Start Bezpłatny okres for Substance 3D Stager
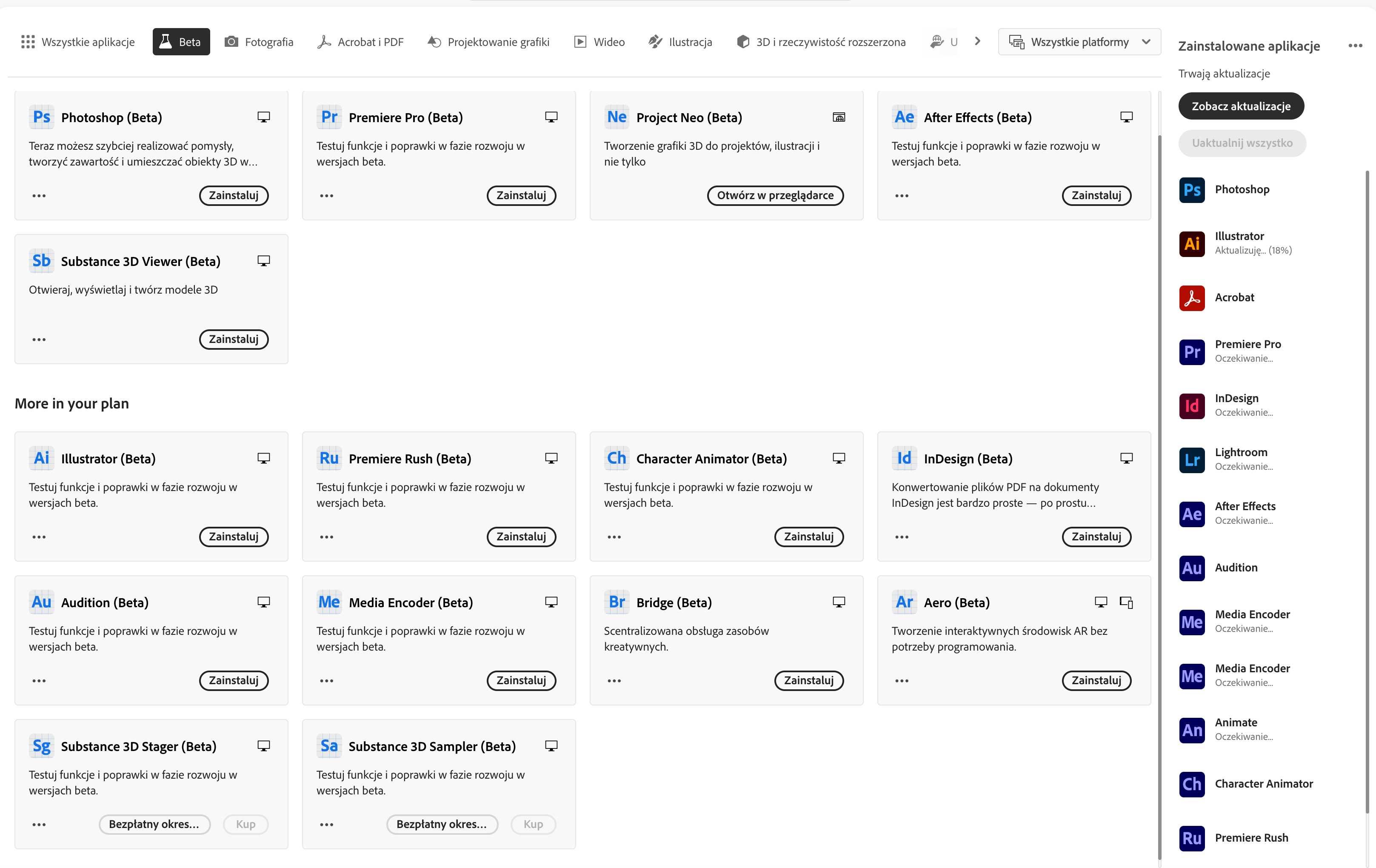This screenshot has height=868, width=1376. (154, 825)
